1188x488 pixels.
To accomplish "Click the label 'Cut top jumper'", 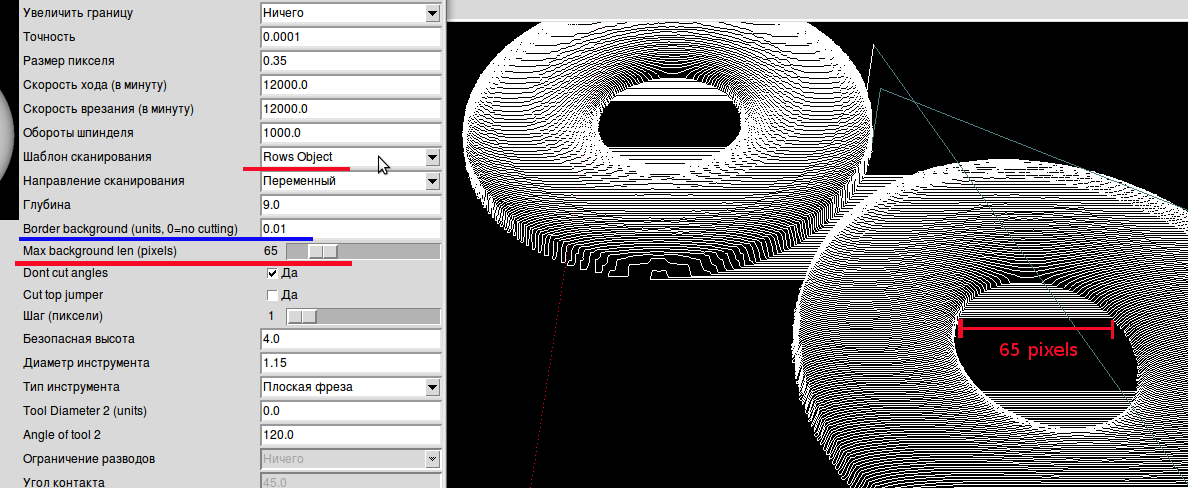I will [x=63, y=295].
